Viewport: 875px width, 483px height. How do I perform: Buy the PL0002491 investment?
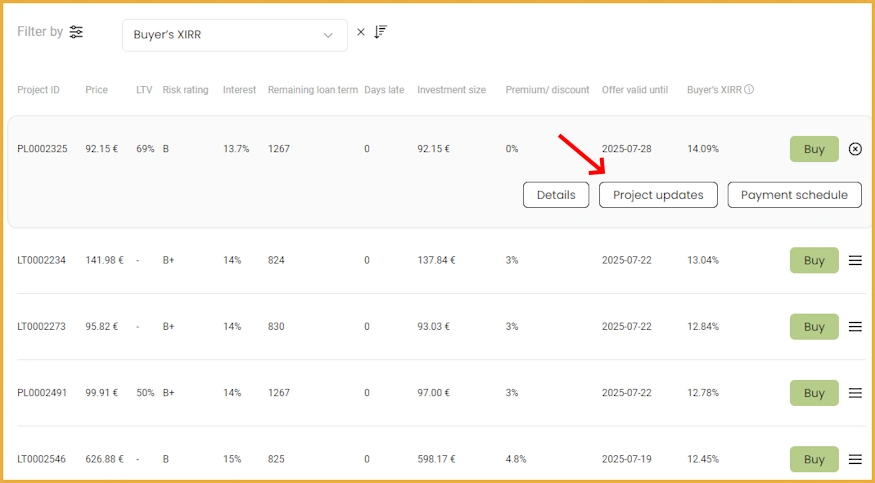[814, 393]
